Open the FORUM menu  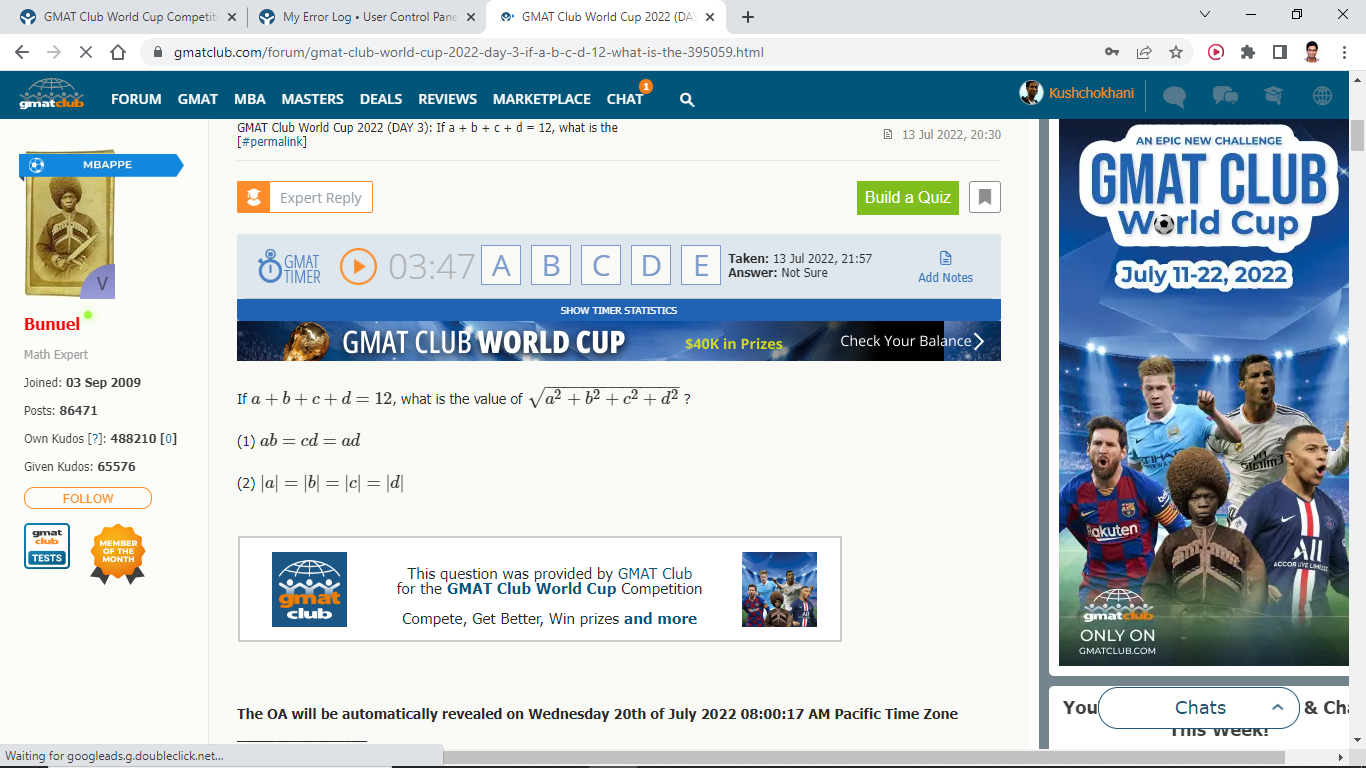[x=136, y=99]
